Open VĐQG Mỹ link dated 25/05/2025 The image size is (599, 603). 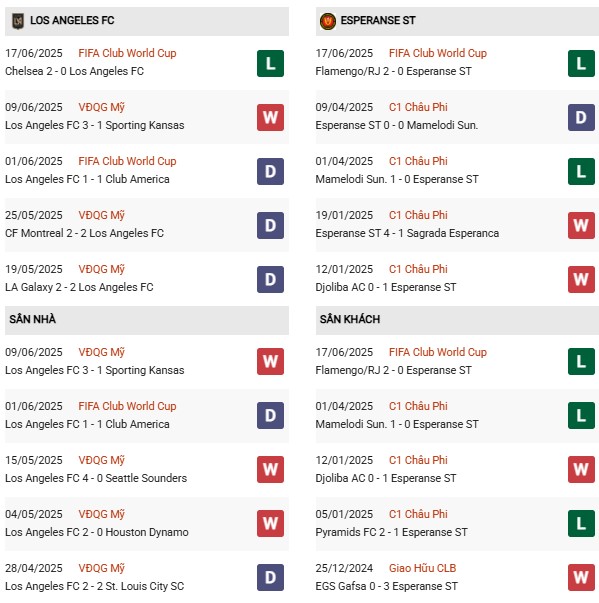(x=101, y=215)
